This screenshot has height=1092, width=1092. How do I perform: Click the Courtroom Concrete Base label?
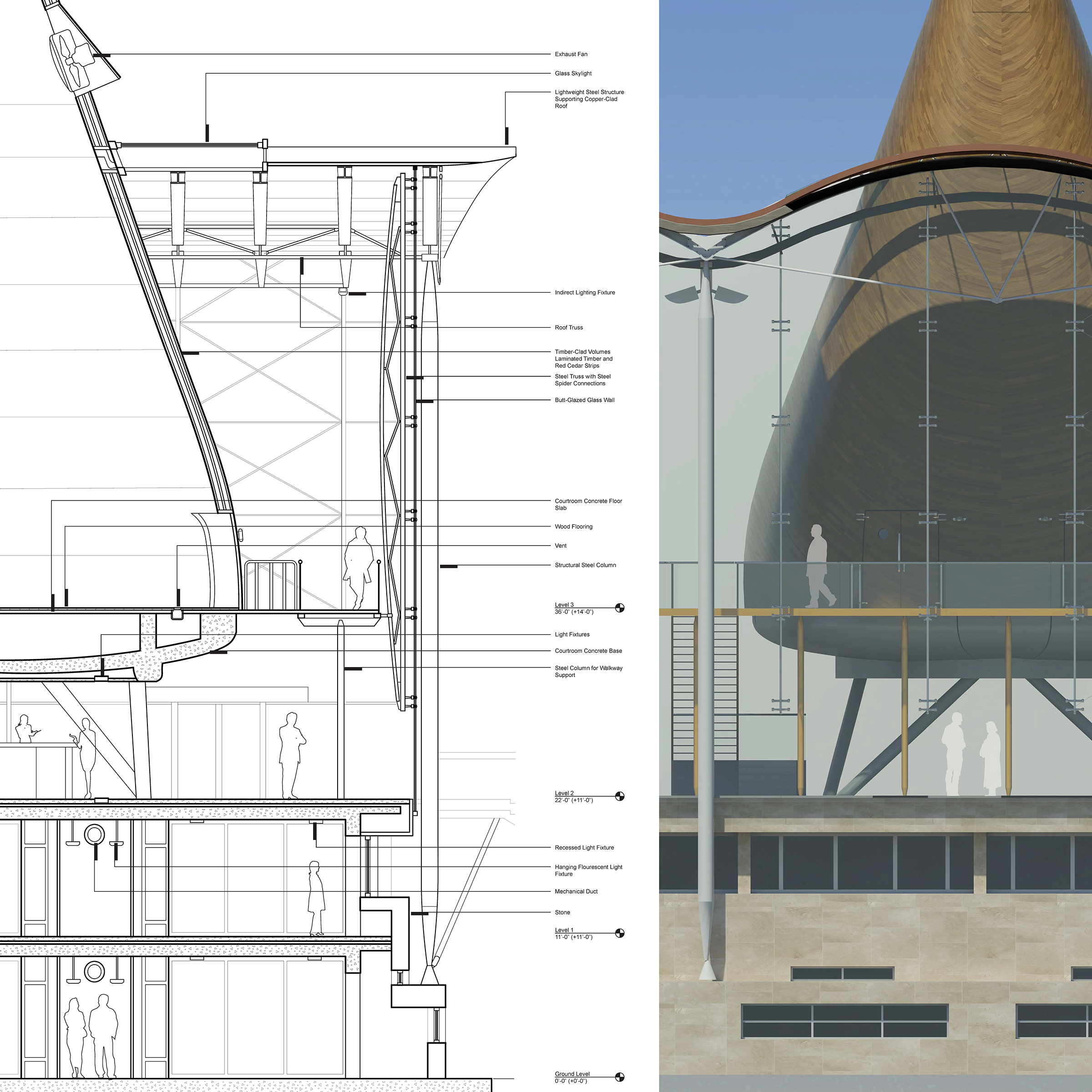[x=588, y=651]
